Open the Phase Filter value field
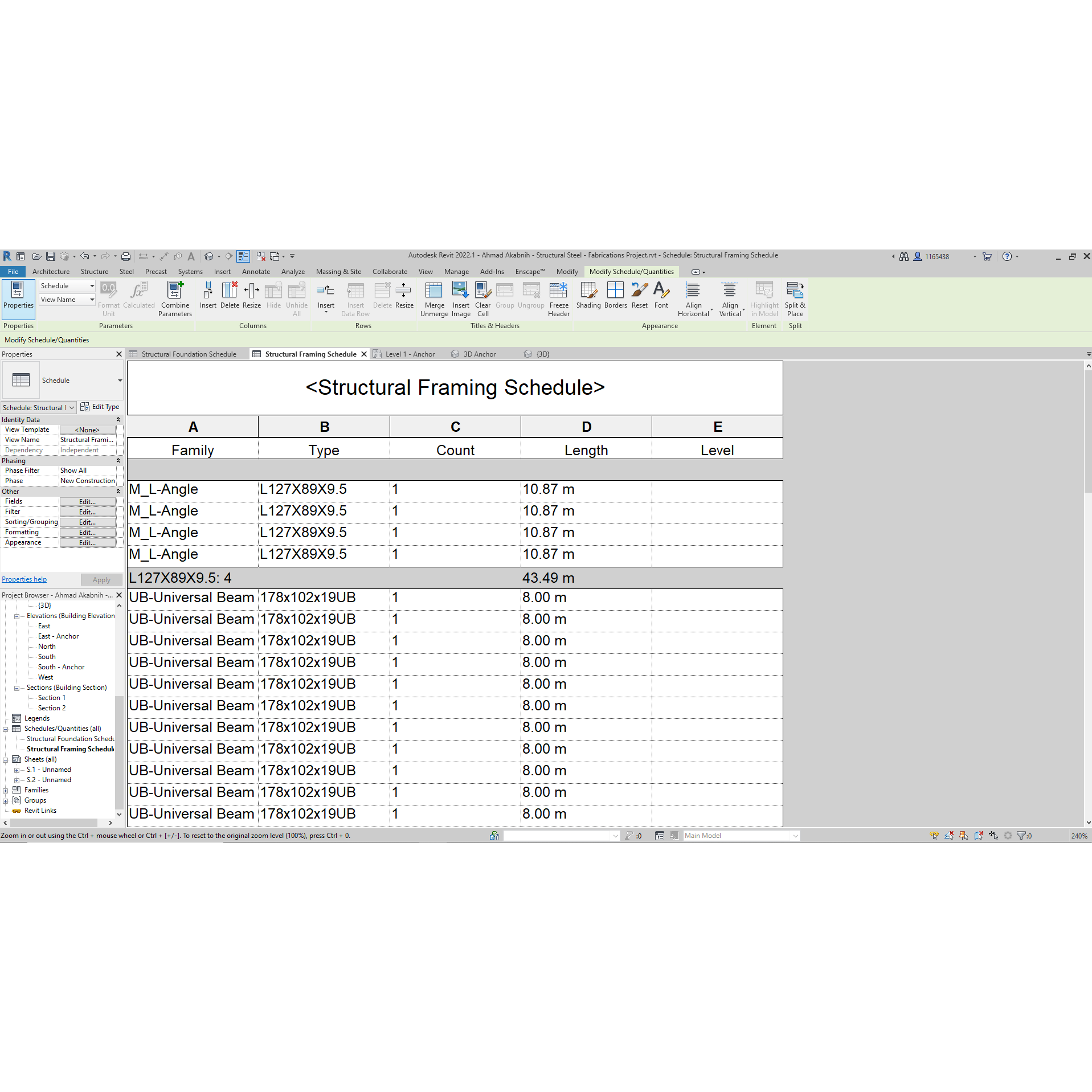The width and height of the screenshot is (1092, 1092). [88, 471]
